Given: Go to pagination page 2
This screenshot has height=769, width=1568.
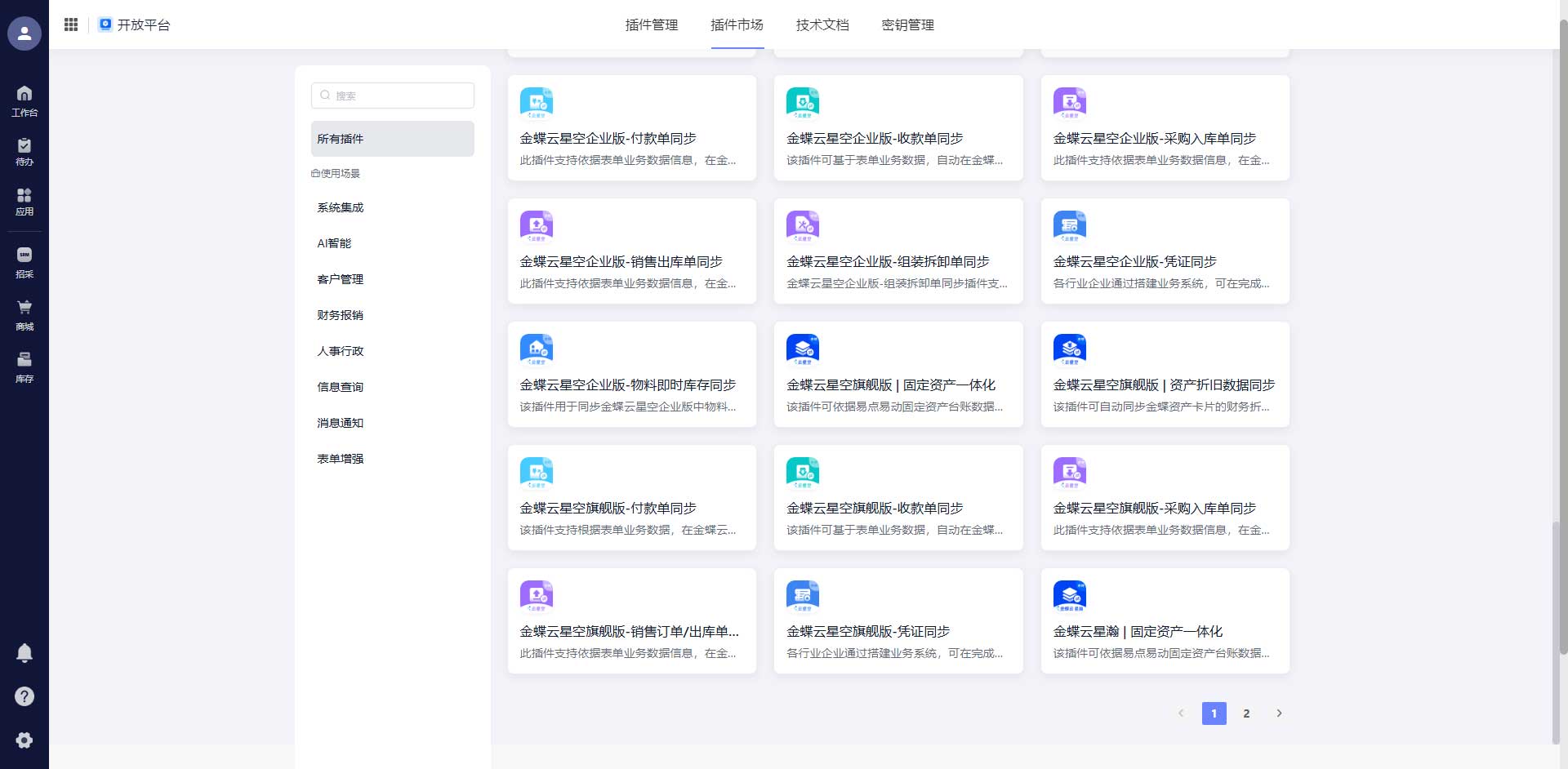Looking at the screenshot, I should point(1246,713).
